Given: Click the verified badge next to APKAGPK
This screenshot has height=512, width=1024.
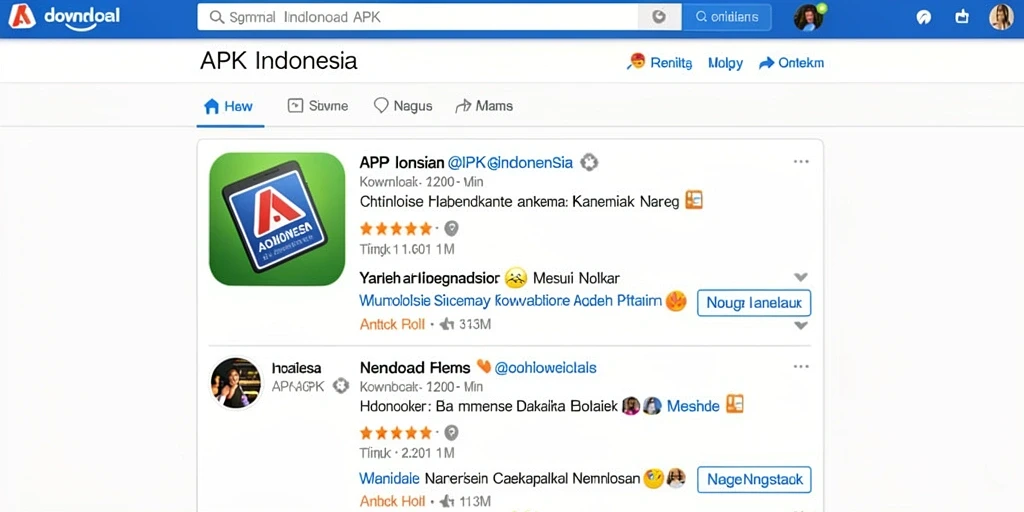Looking at the screenshot, I should click(x=341, y=386).
